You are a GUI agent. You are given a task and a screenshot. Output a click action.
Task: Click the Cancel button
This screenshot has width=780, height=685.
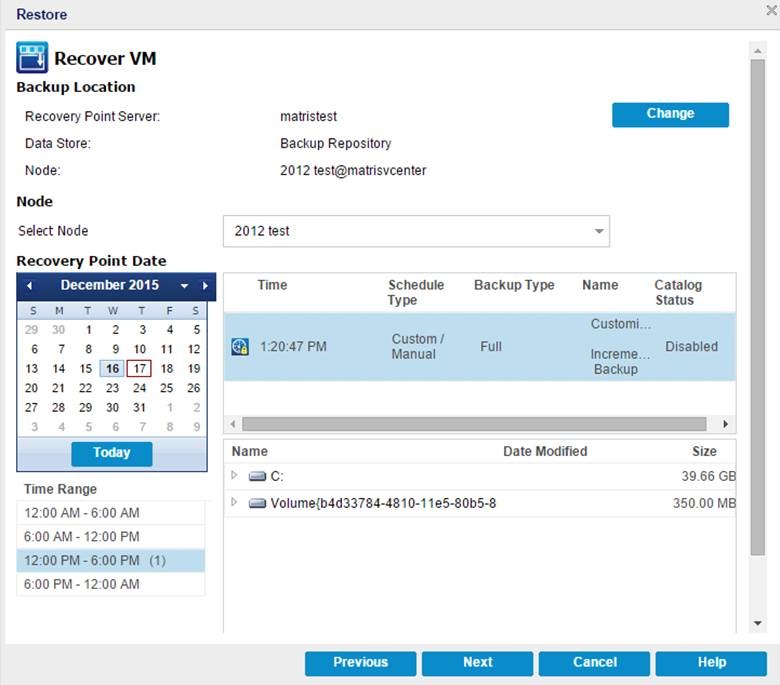594,664
